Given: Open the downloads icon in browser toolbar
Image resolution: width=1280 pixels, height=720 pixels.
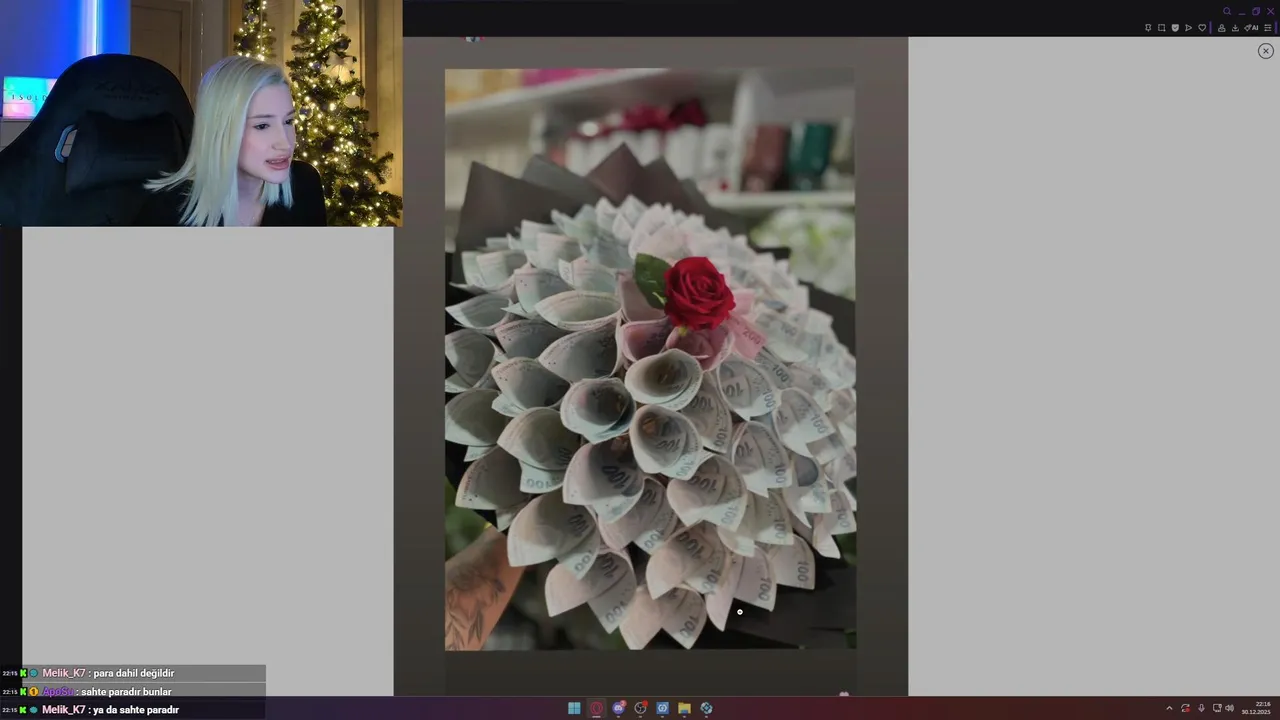Looking at the screenshot, I should pyautogui.click(x=1235, y=28).
